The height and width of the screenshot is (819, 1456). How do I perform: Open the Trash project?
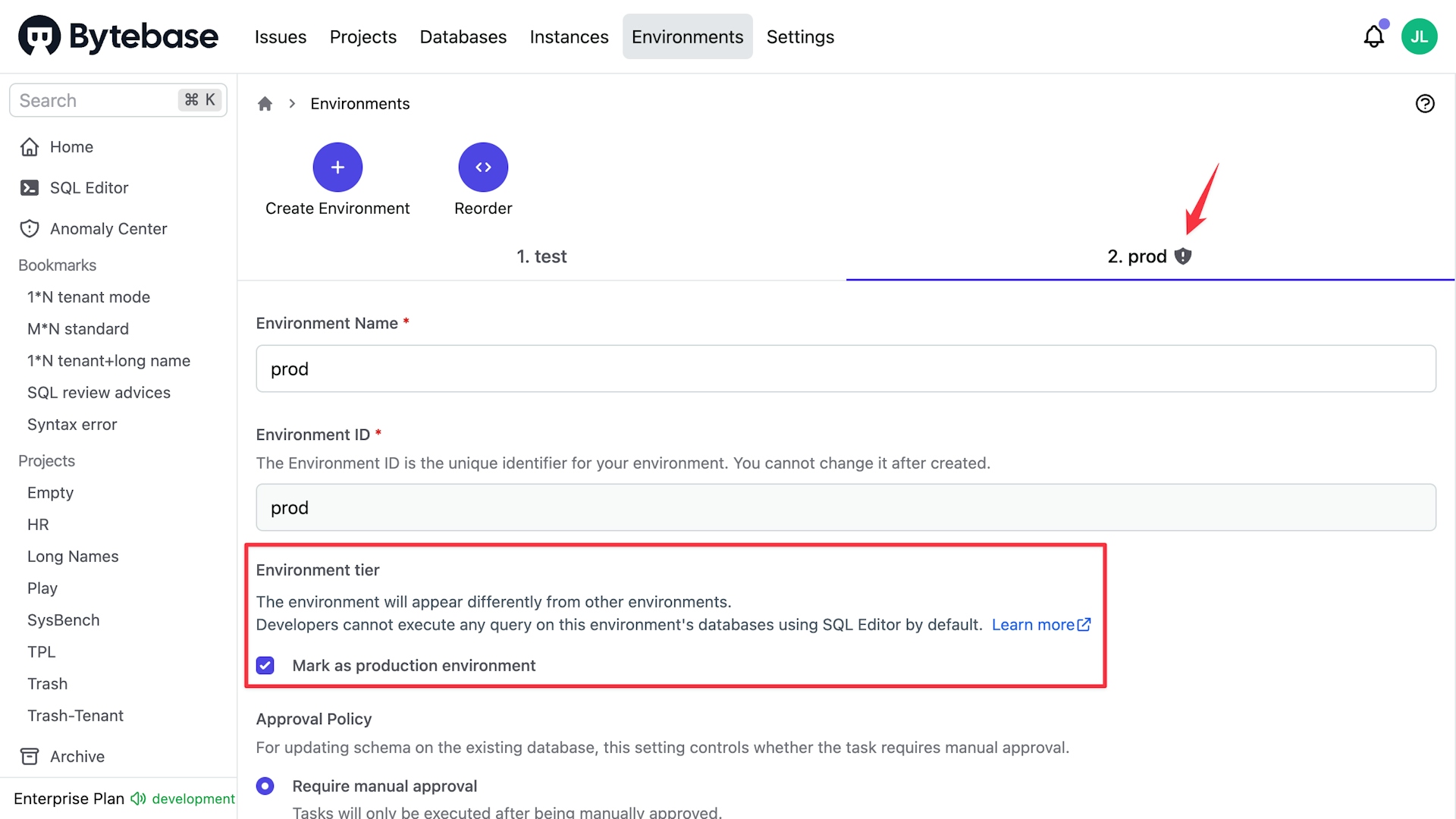click(x=47, y=684)
